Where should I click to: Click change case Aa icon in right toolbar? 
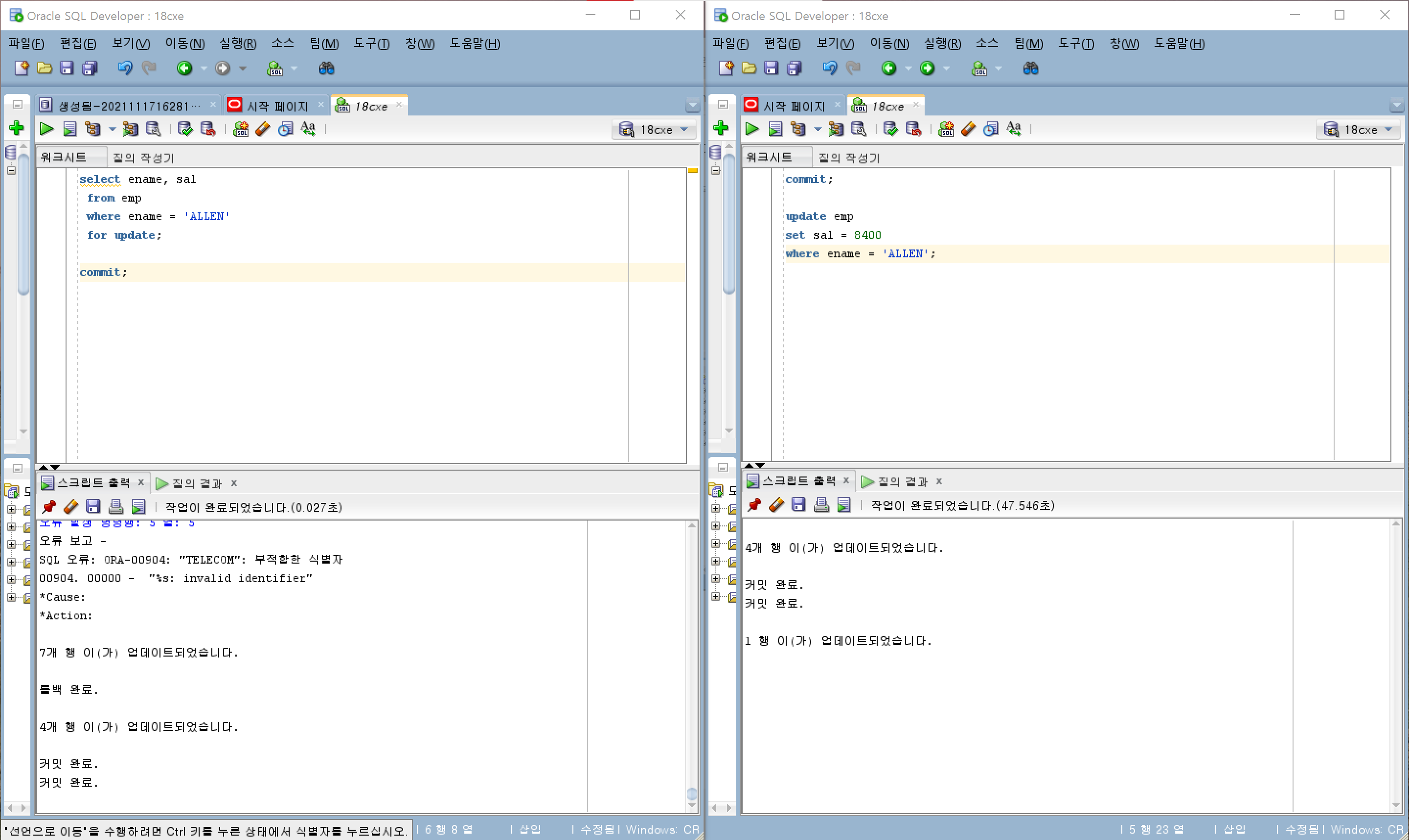[1014, 129]
